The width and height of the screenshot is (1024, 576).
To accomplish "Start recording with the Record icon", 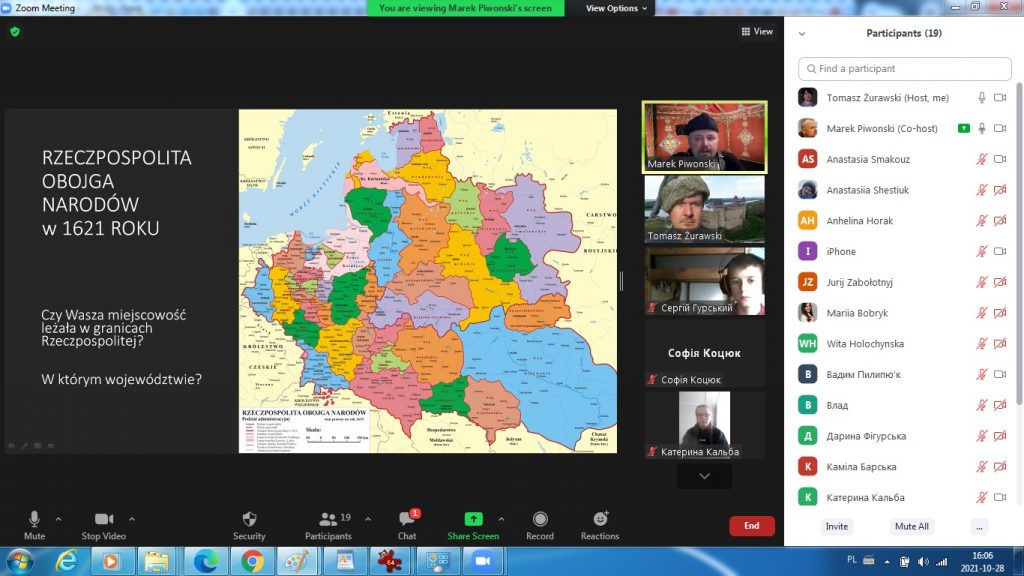I will tap(540, 520).
